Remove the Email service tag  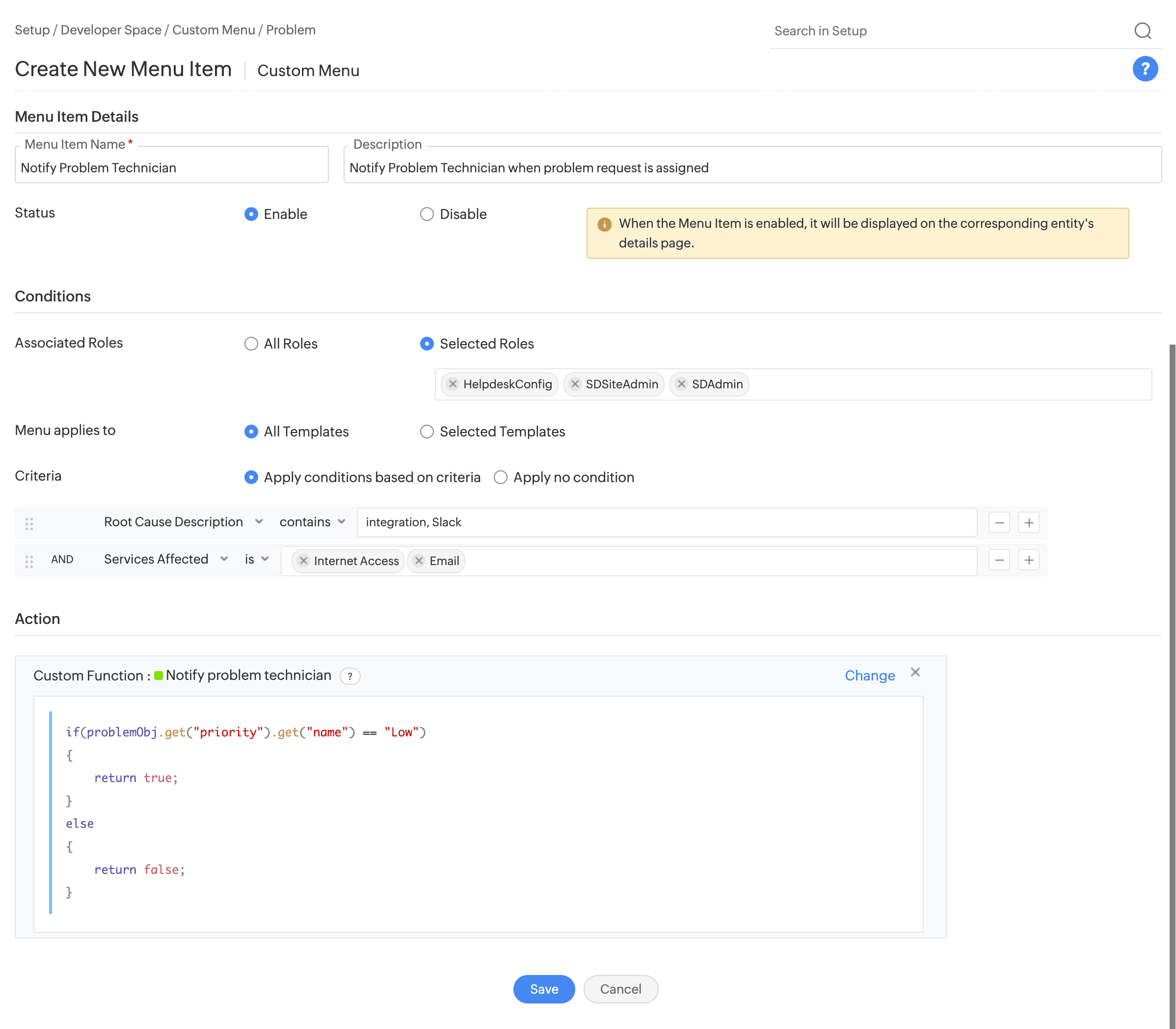point(420,561)
